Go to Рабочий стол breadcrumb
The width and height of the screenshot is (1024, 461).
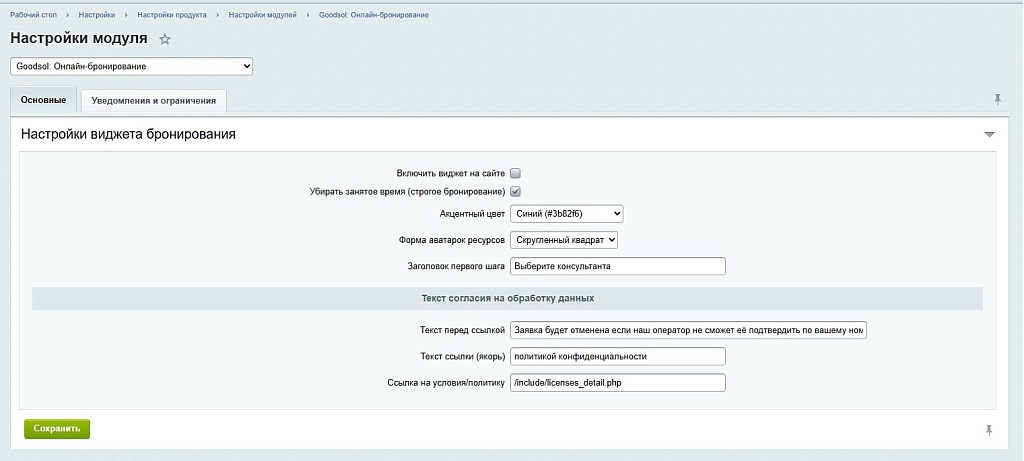(x=34, y=14)
